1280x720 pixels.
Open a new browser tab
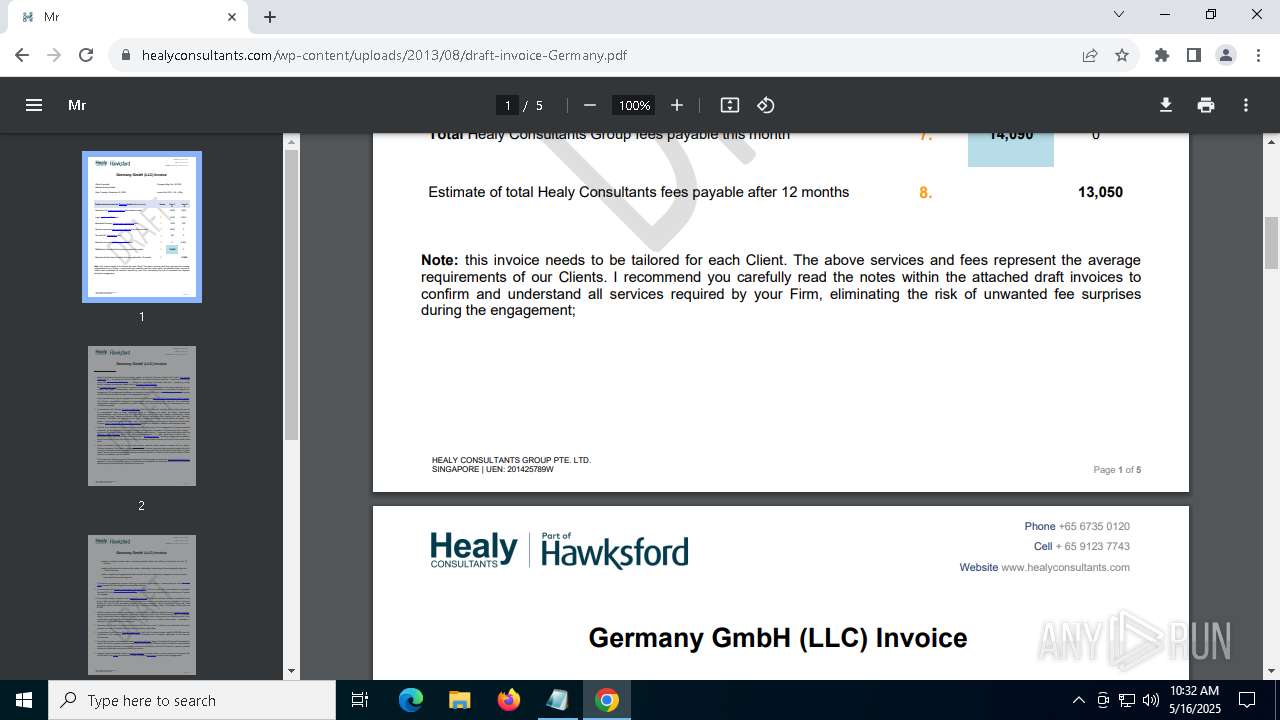[x=270, y=17]
